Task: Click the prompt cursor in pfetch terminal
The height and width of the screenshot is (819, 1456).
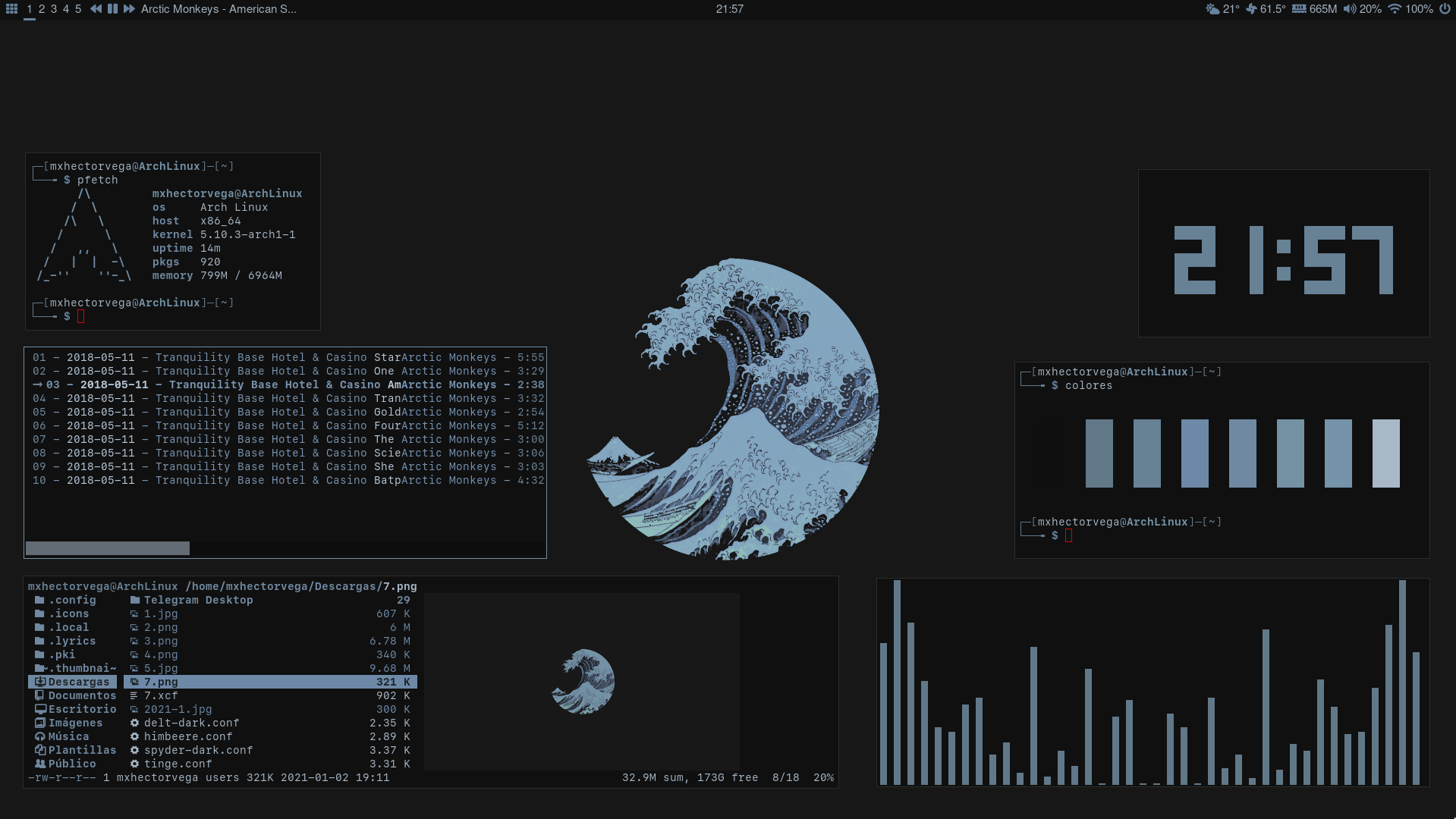Action: (81, 316)
